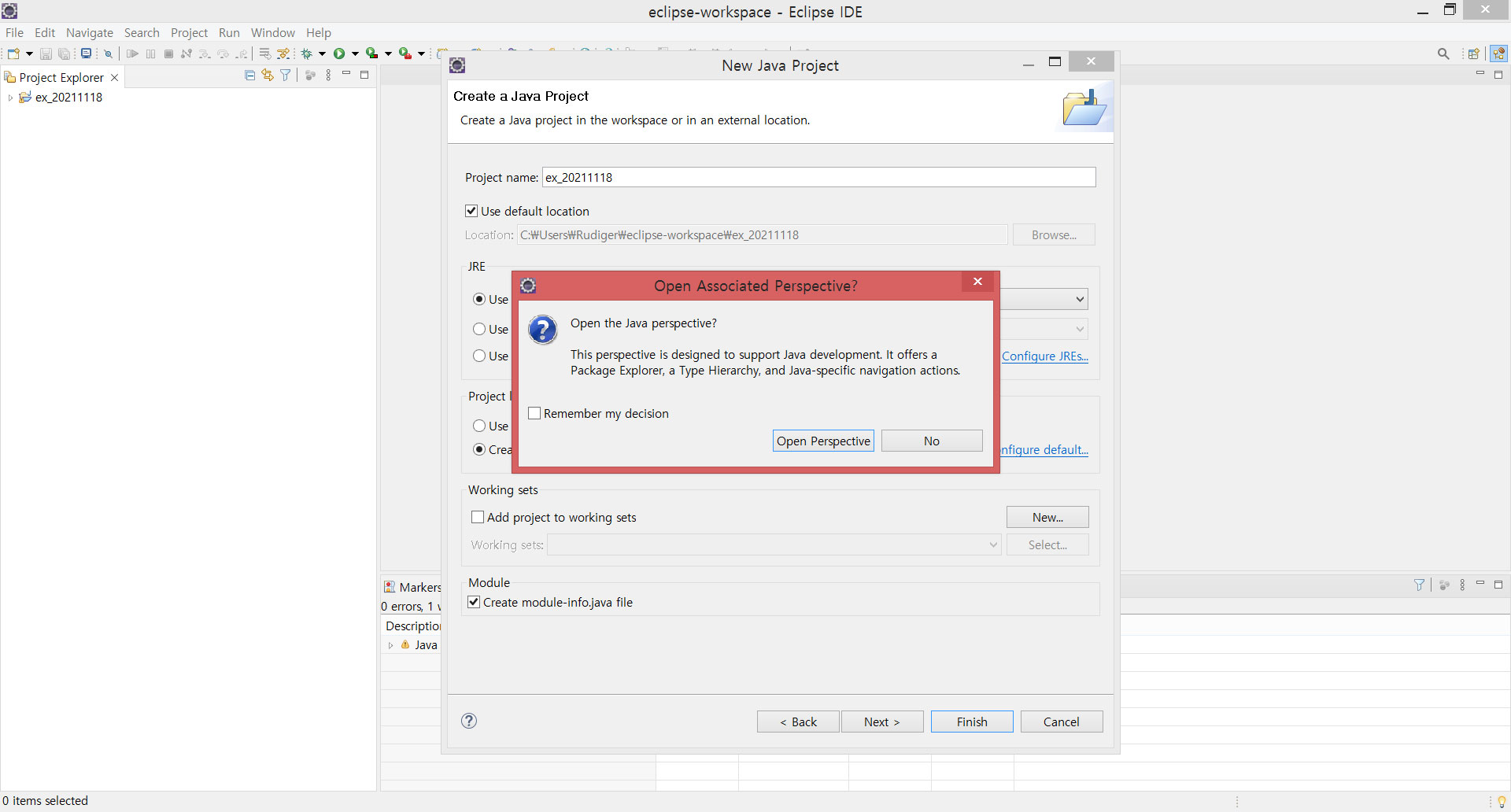This screenshot has width=1511, height=812.
Task: Open the Configure JREs... link
Action: pos(1045,356)
